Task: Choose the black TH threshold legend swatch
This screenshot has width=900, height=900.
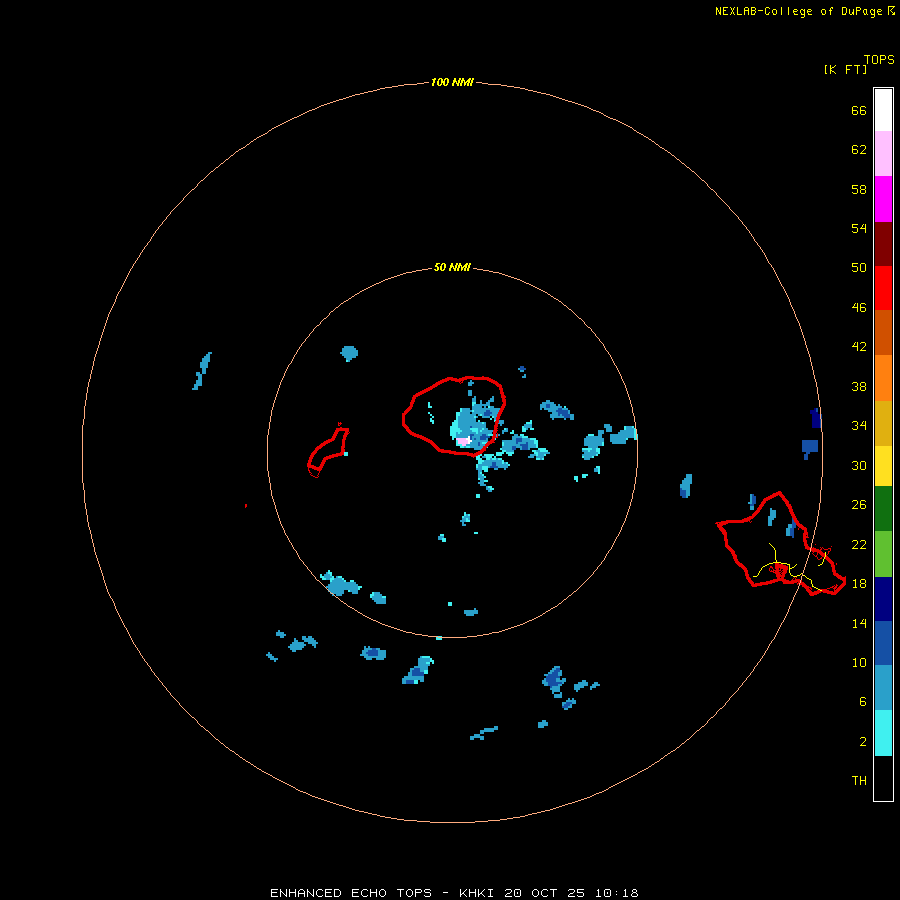Action: point(883,778)
